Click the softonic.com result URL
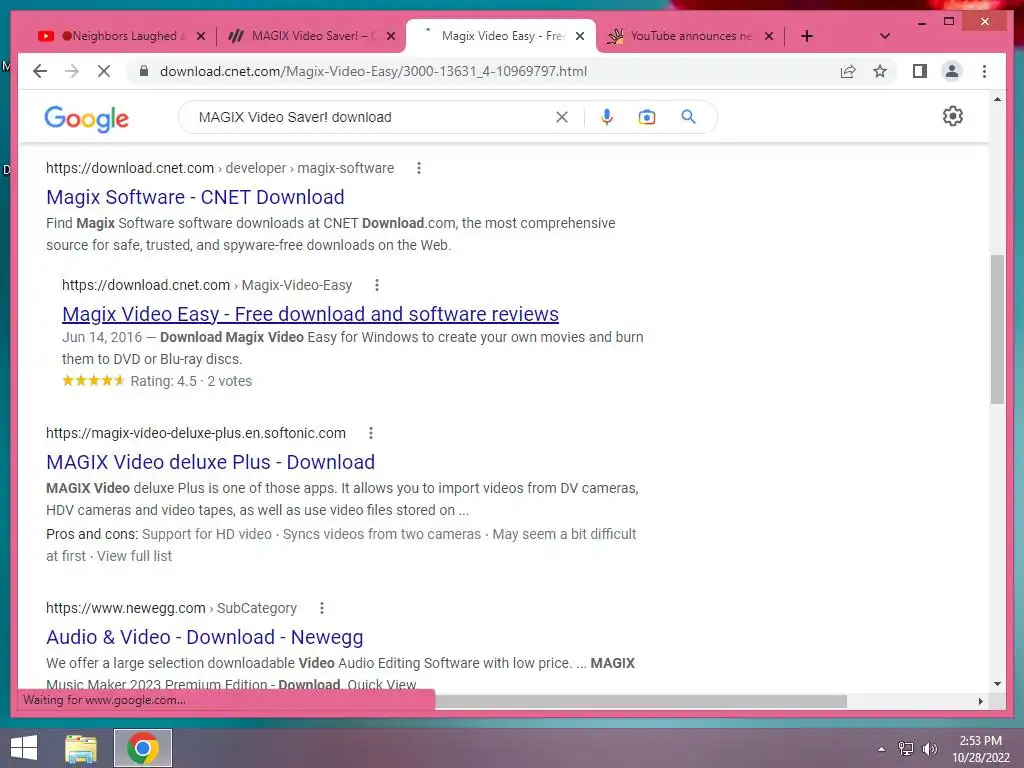Image resolution: width=1024 pixels, height=768 pixels. (196, 433)
